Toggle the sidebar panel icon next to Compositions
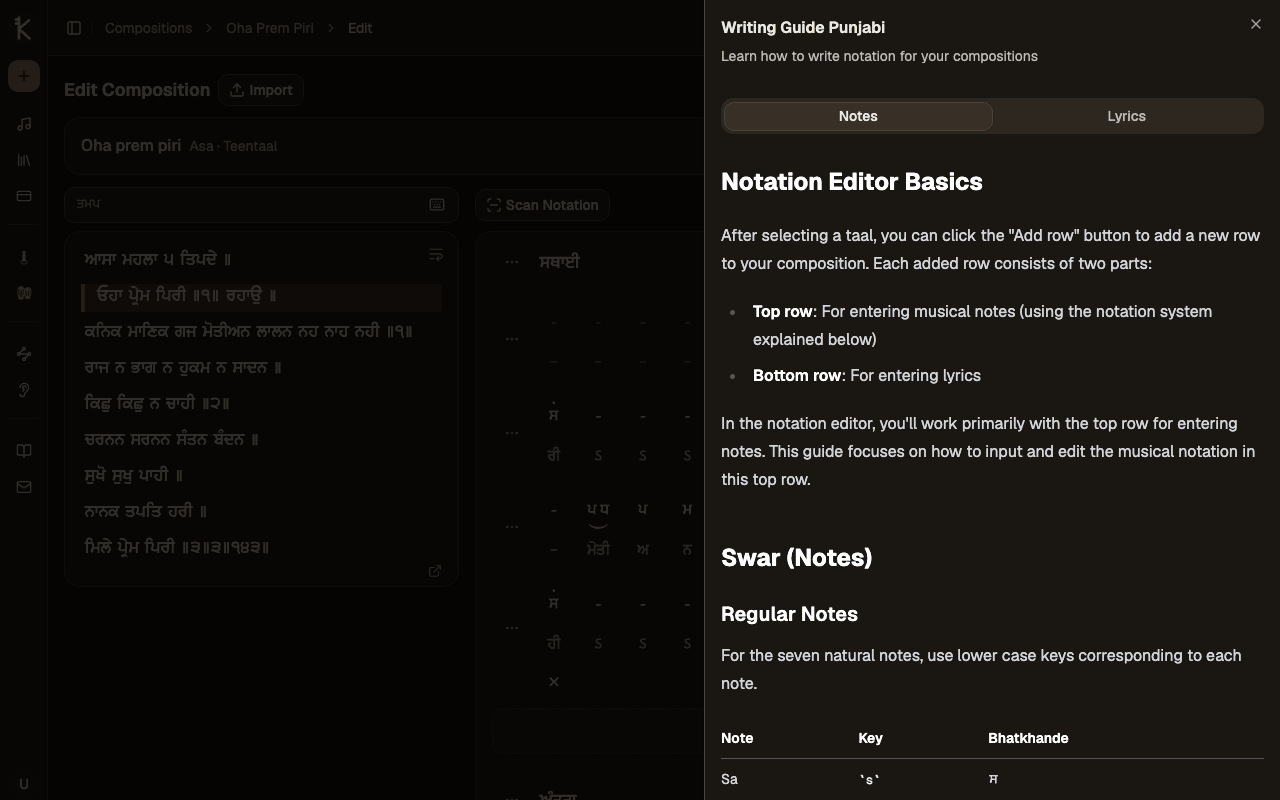This screenshot has width=1280, height=800. pyautogui.click(x=74, y=28)
